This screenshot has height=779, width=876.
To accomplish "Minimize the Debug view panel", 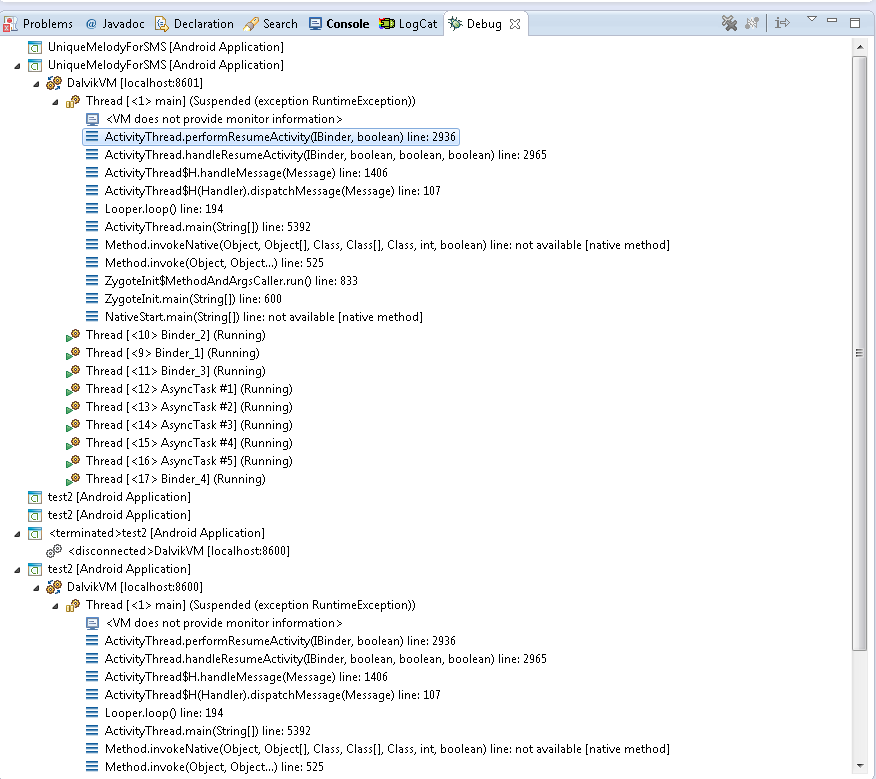I will pos(832,20).
